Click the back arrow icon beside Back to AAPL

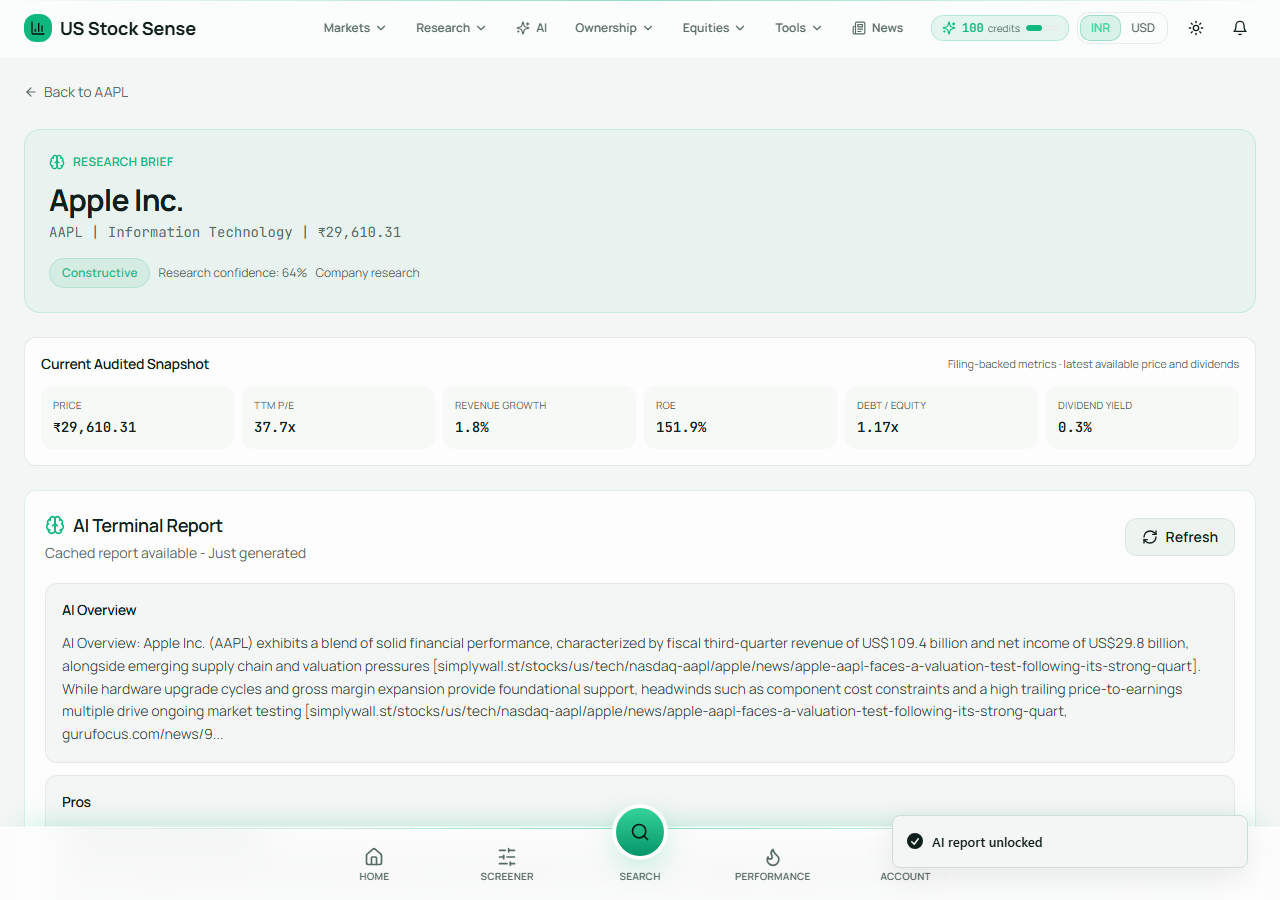(x=31, y=92)
